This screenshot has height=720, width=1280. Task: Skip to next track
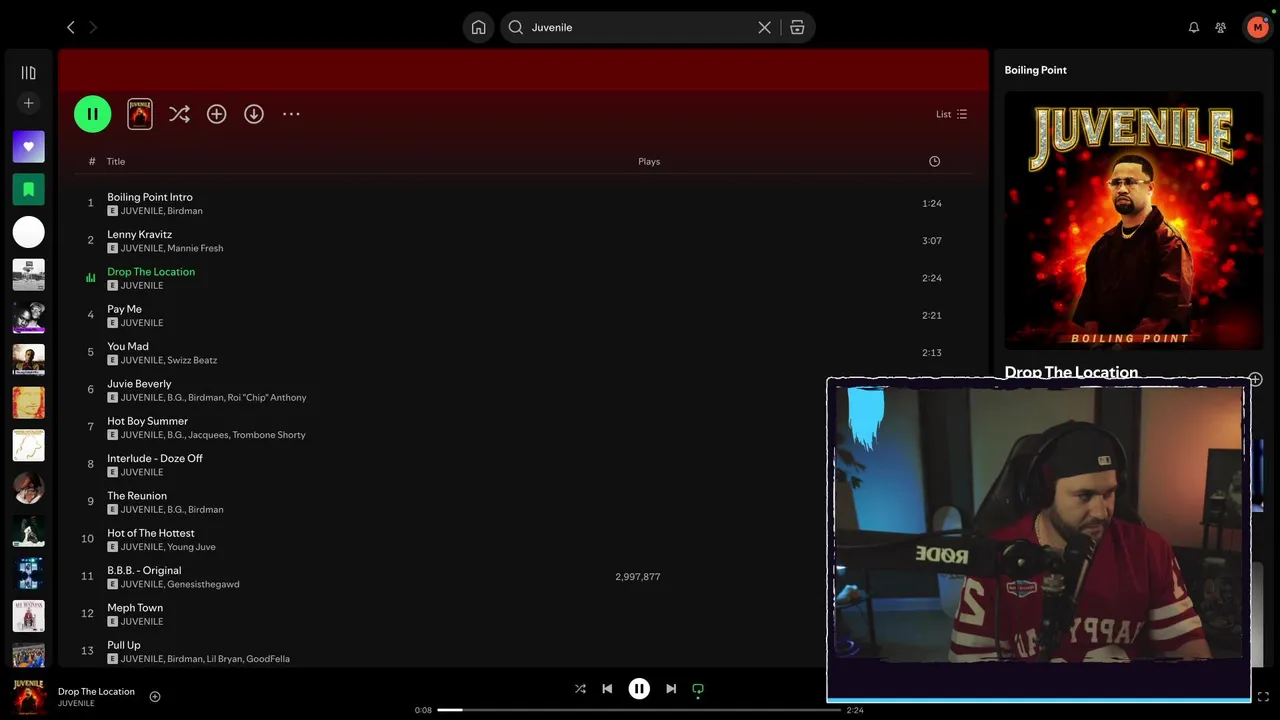click(x=671, y=688)
